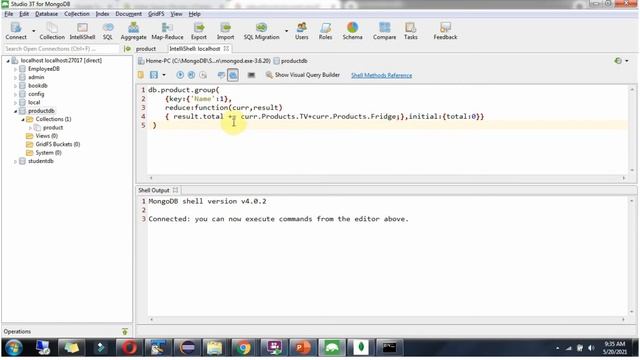Open PowerPoint from the Windows taskbar
The height and width of the screenshot is (360, 640).
click(x=302, y=348)
